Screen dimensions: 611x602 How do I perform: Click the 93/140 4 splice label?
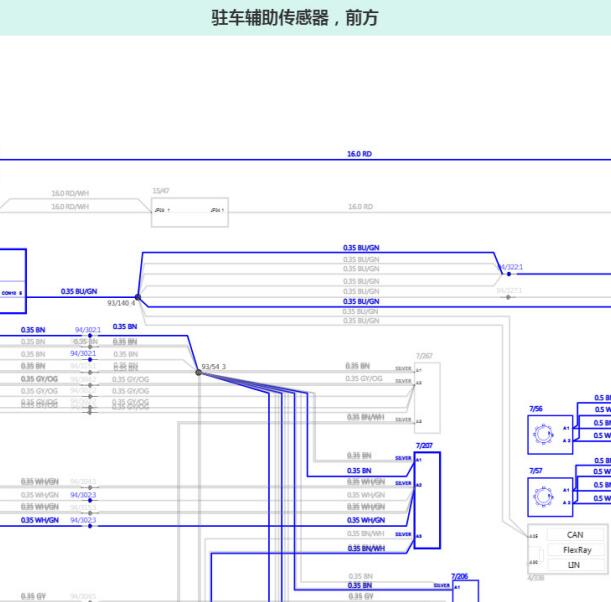click(121, 303)
